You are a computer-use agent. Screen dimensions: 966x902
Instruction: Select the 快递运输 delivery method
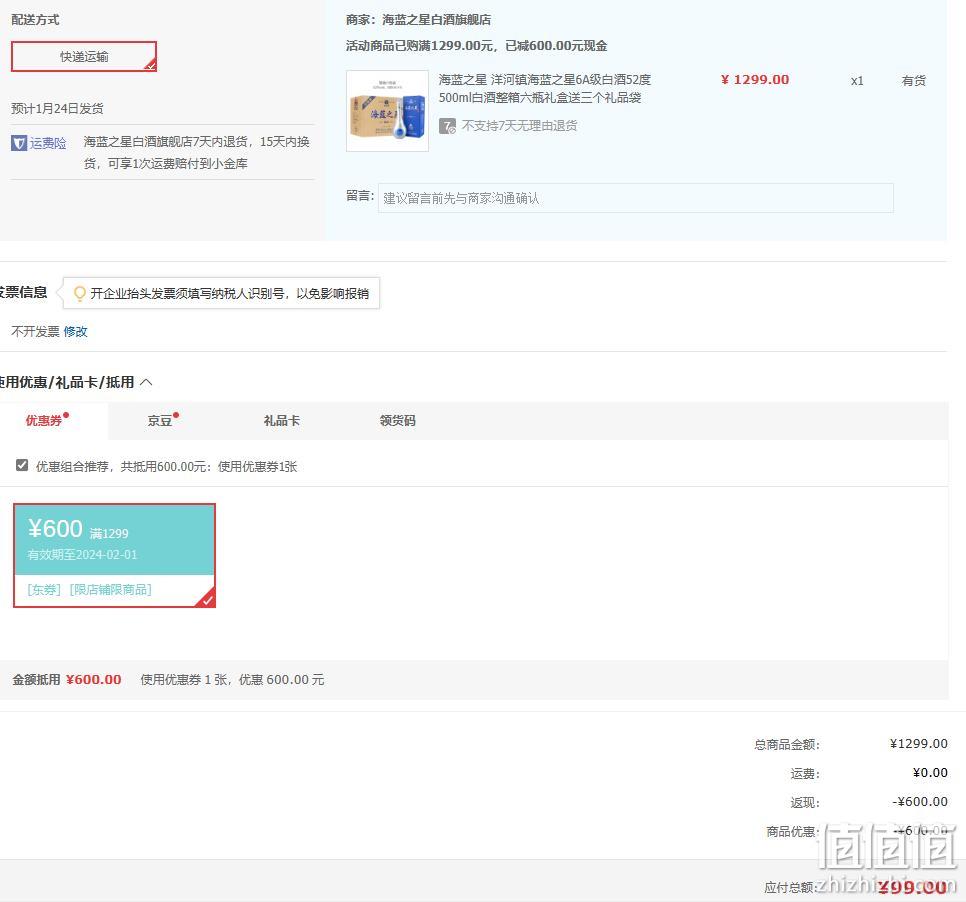pos(84,57)
